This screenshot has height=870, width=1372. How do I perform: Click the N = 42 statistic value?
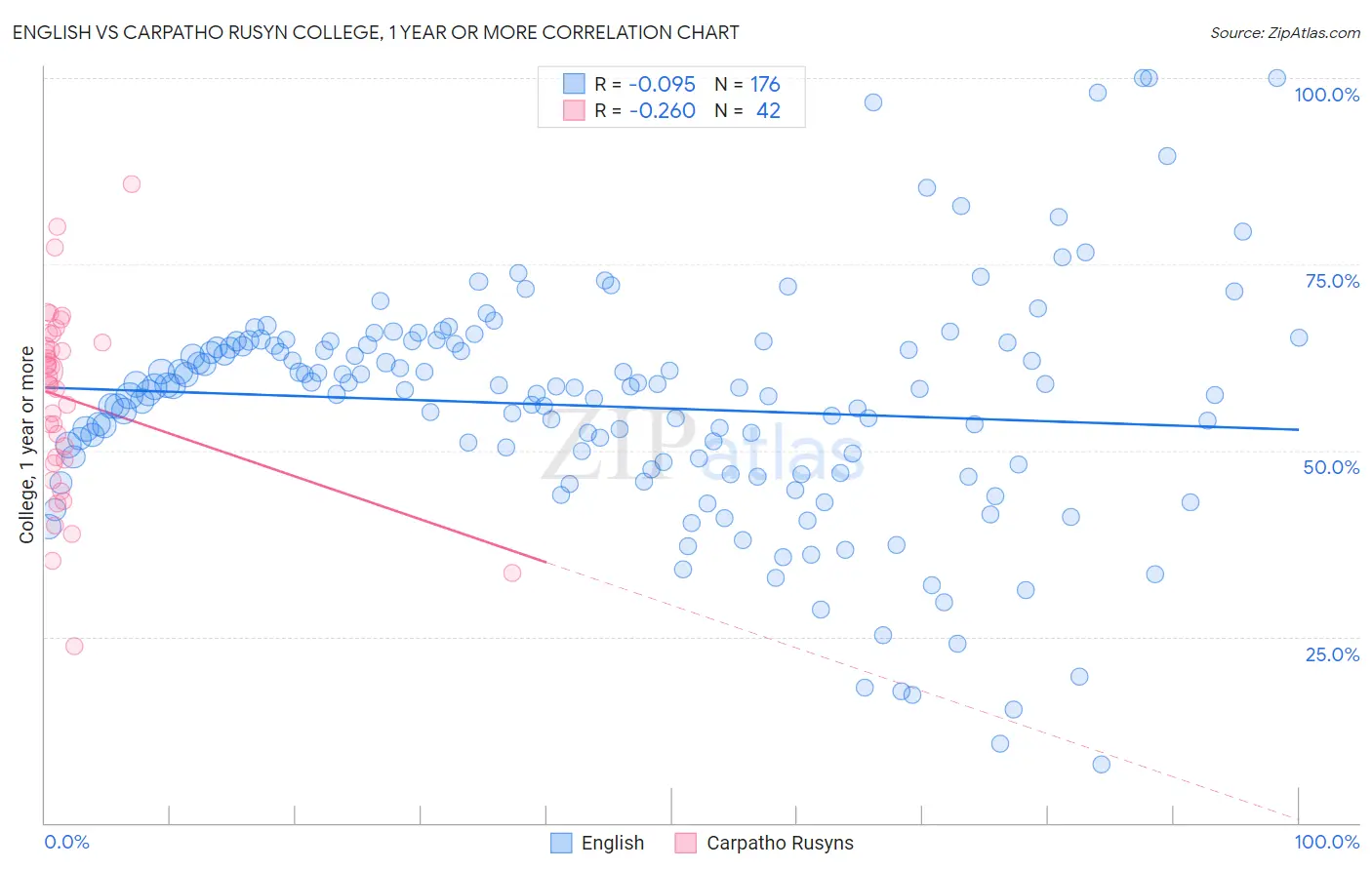click(747, 110)
